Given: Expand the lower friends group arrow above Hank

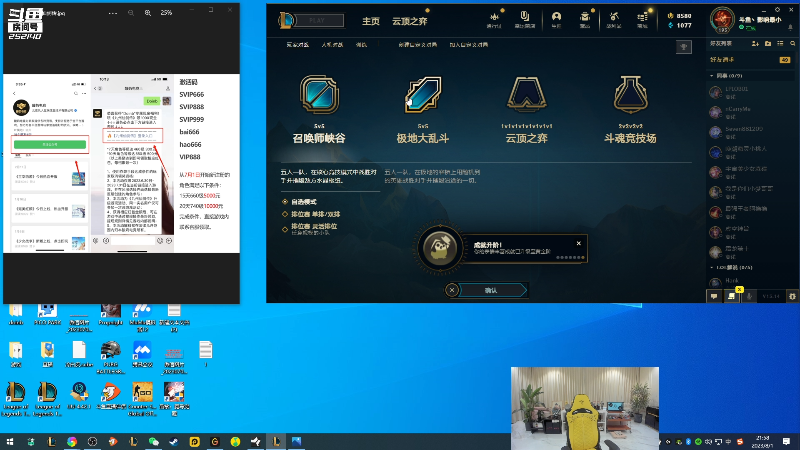Looking at the screenshot, I should click(x=712, y=267).
